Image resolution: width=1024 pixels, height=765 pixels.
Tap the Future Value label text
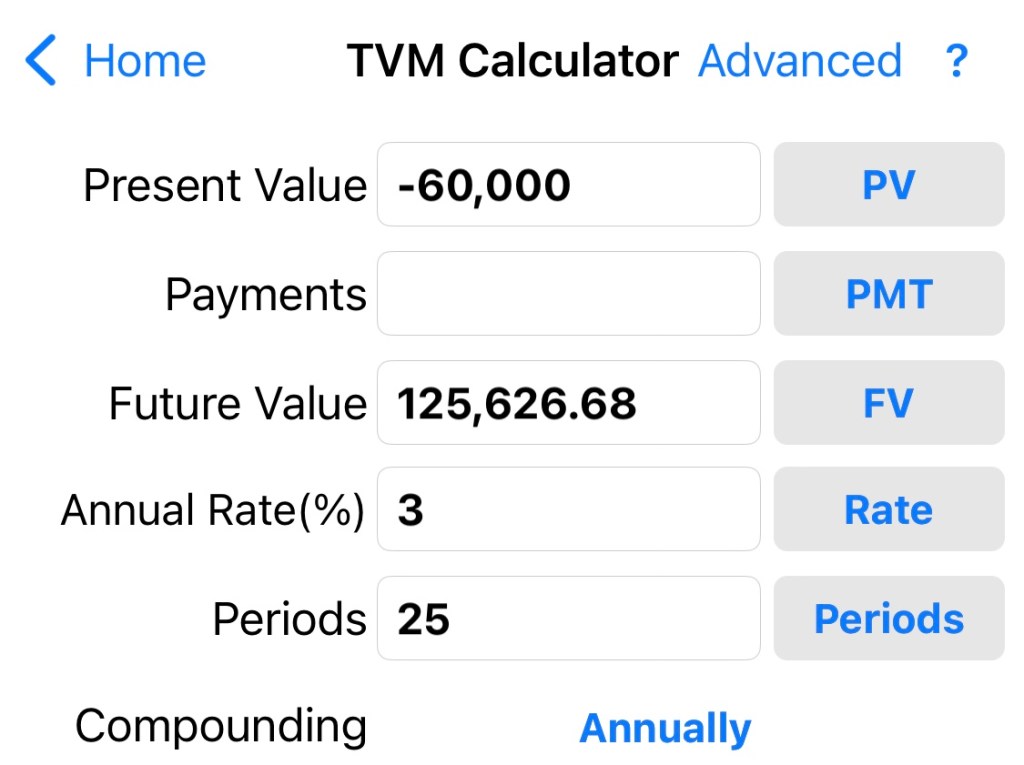[238, 404]
